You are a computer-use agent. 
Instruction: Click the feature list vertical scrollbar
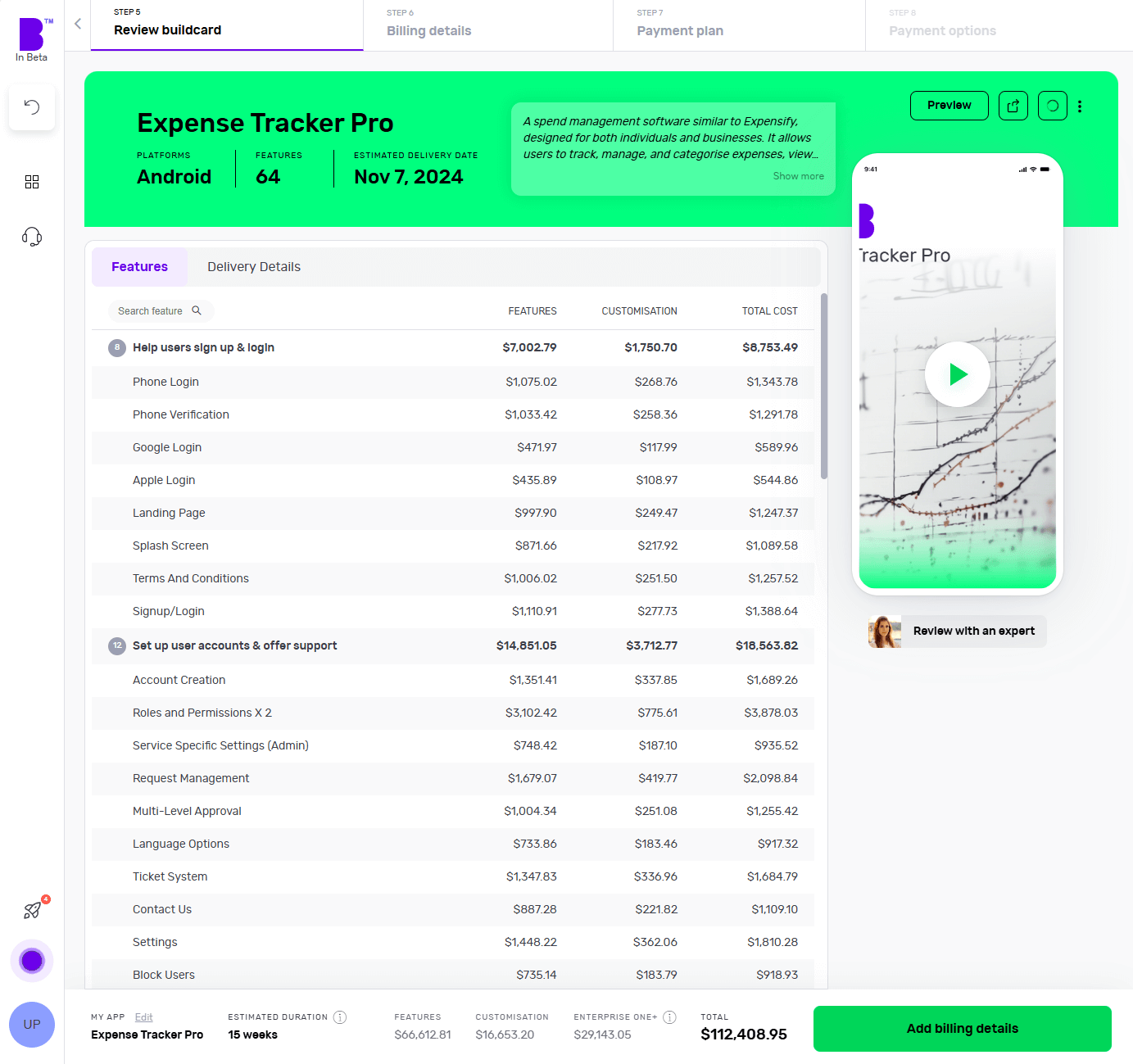pos(824,386)
